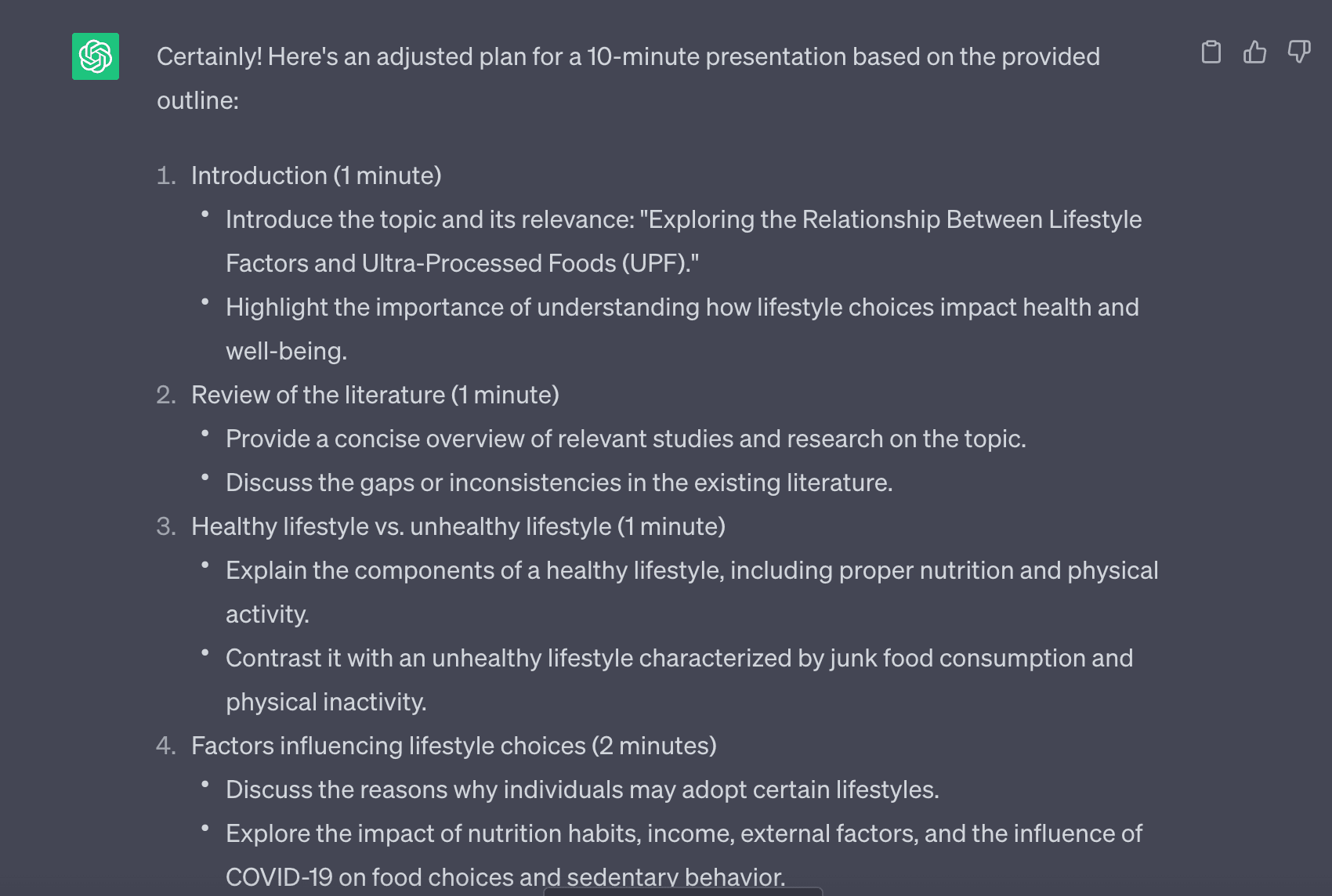Click 'Discuss the reasons why individuals' bullet

point(582,789)
